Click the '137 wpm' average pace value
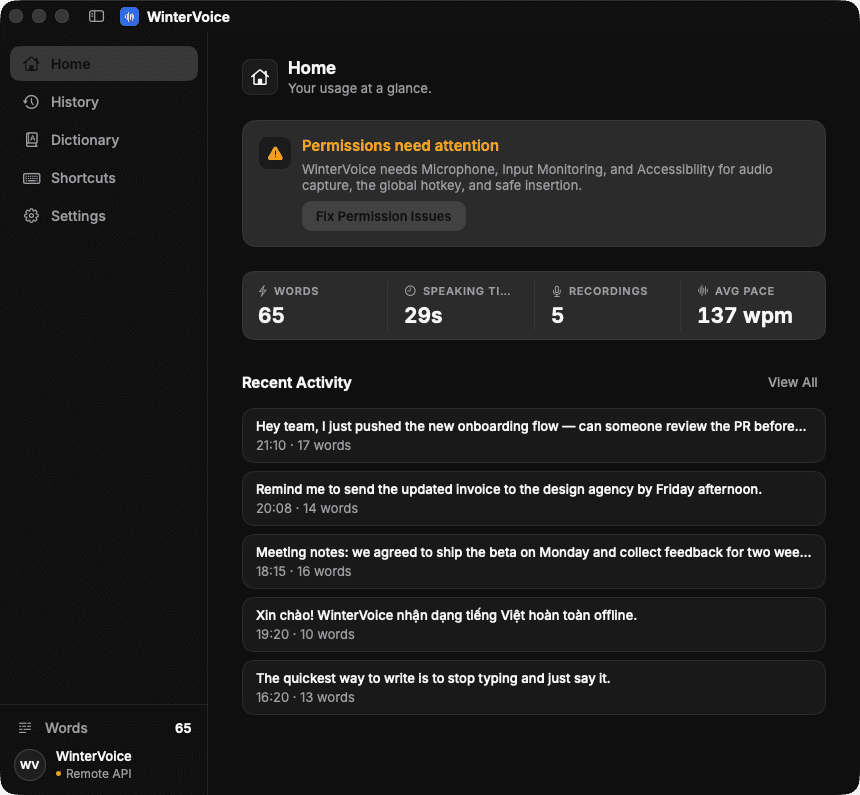The width and height of the screenshot is (860, 795). click(x=745, y=316)
